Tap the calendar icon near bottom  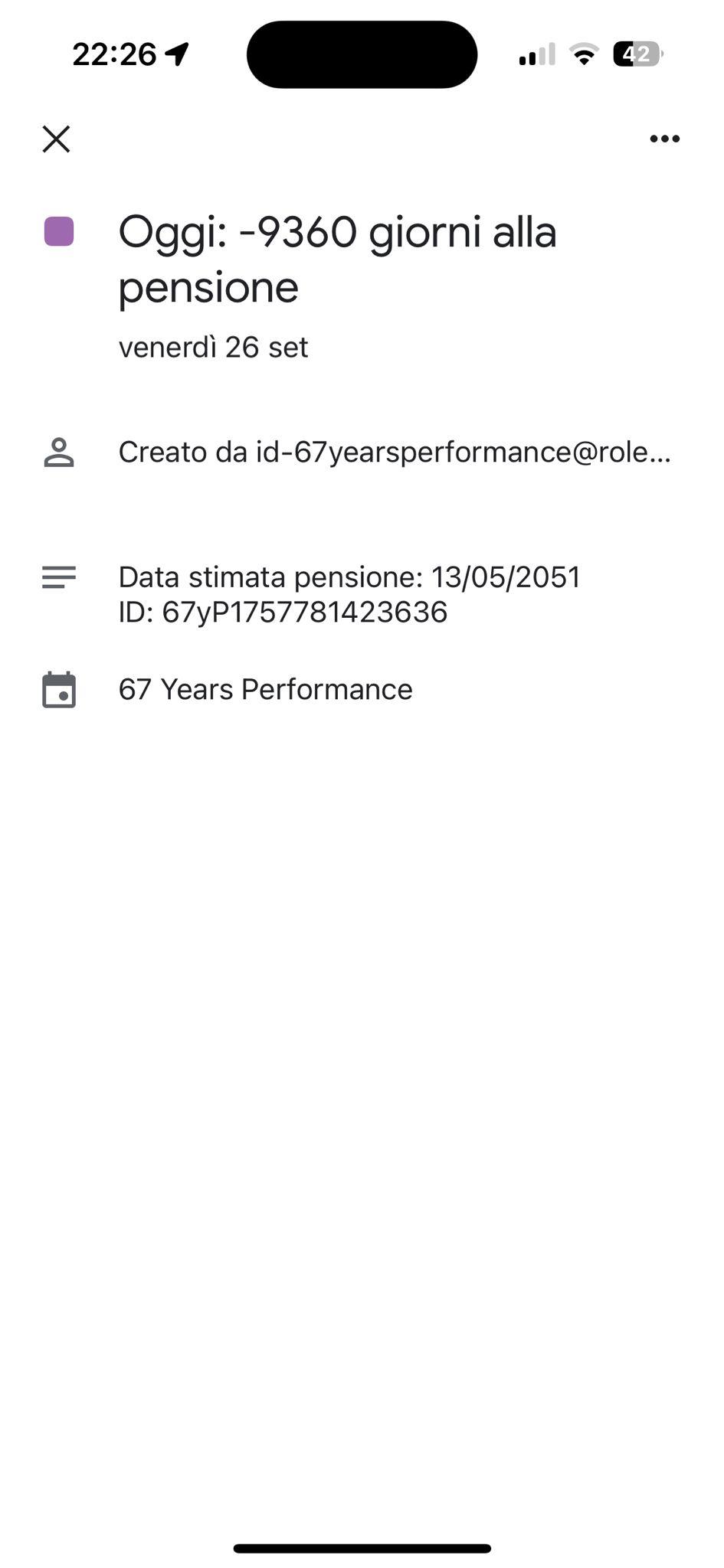coord(59,690)
